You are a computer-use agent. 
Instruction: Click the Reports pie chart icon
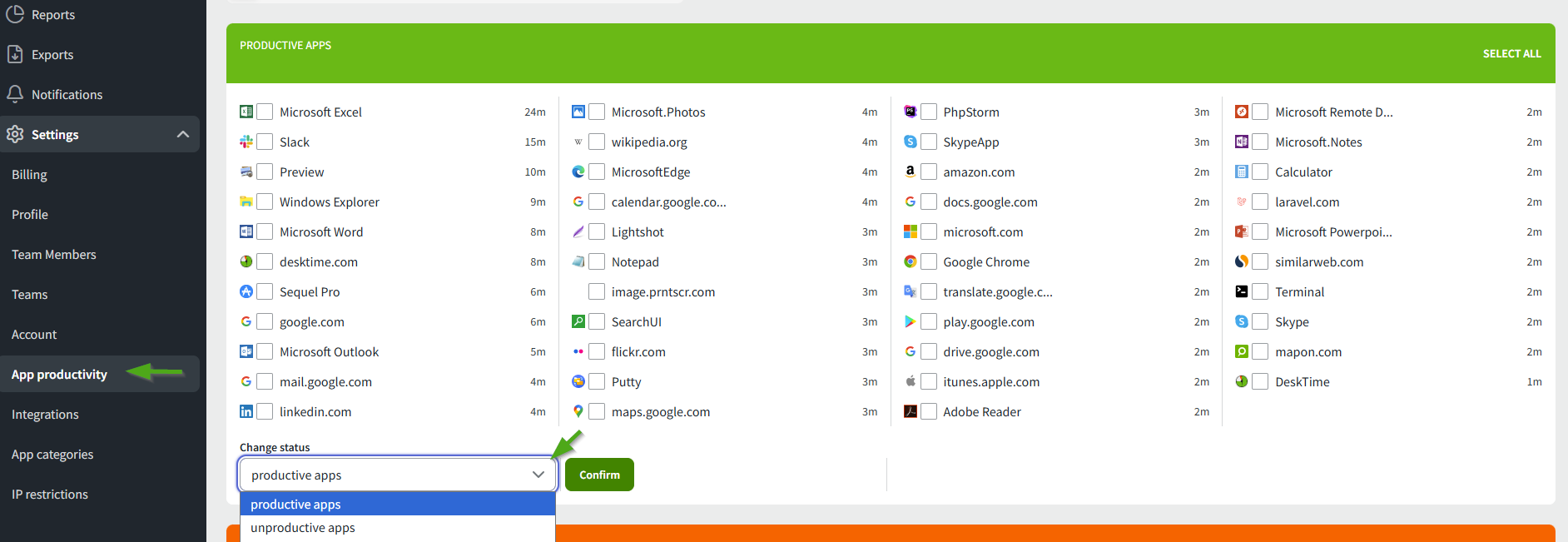coord(15,13)
